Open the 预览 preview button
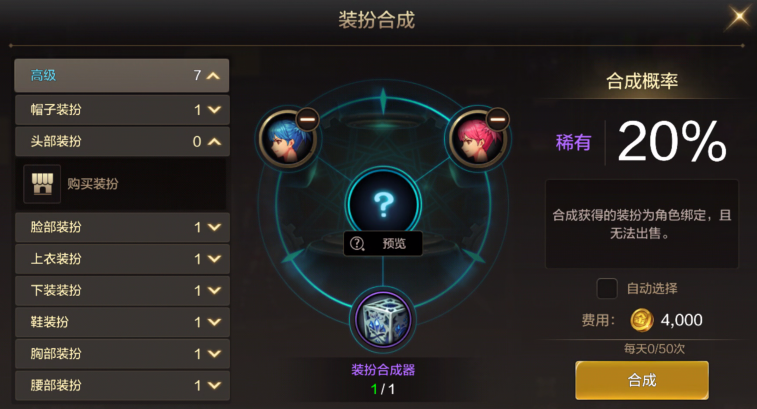 pos(383,243)
